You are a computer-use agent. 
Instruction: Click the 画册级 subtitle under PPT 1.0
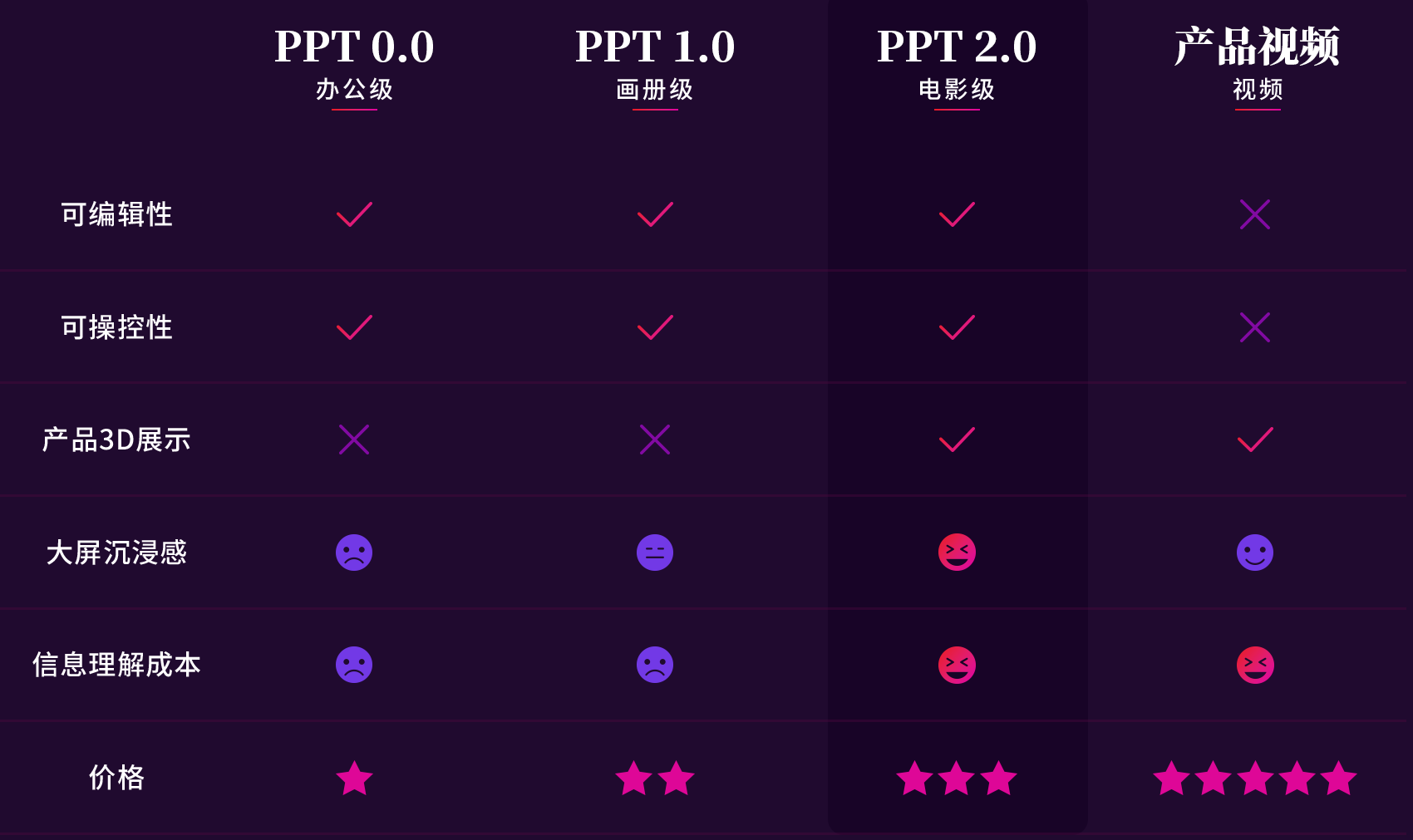click(x=655, y=90)
